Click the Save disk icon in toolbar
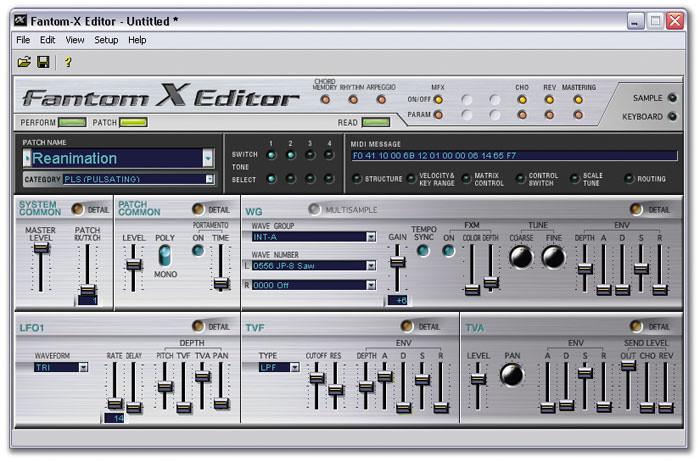Viewport: 700px width, 462px height. coord(43,62)
